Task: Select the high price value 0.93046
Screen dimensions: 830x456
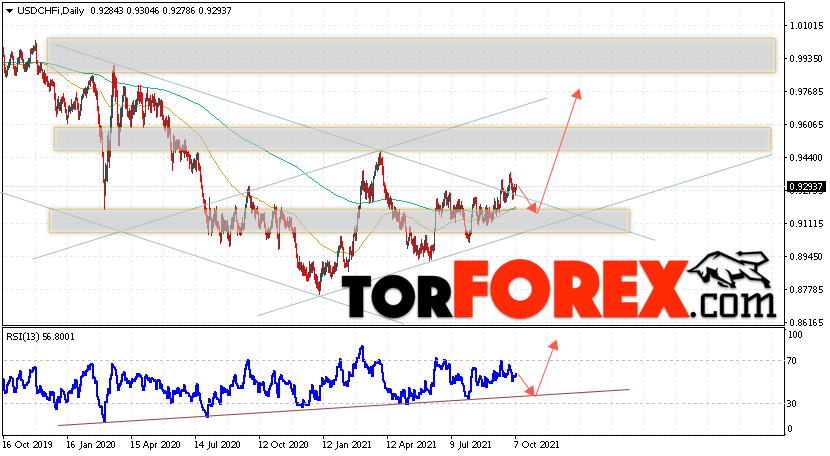Action: pos(143,11)
